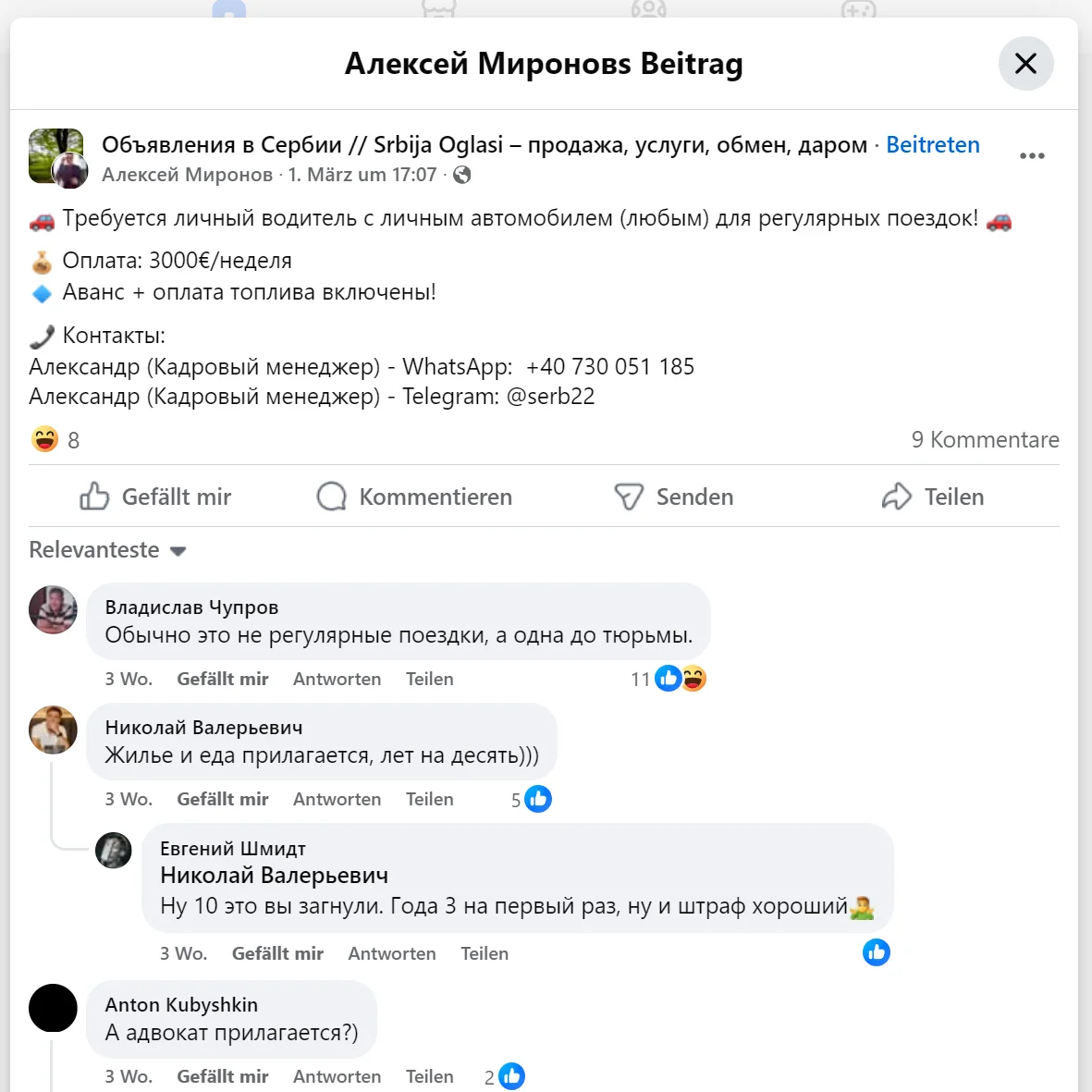Viewport: 1092px width, 1092px height.
Task: Open Владислав Чупров profile picture
Action: [53, 609]
